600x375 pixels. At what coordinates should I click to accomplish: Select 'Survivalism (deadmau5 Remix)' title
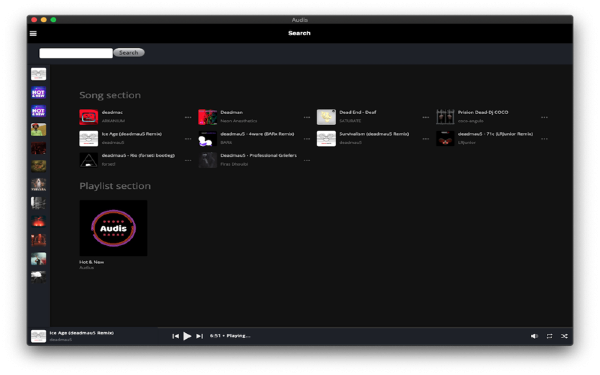374,134
